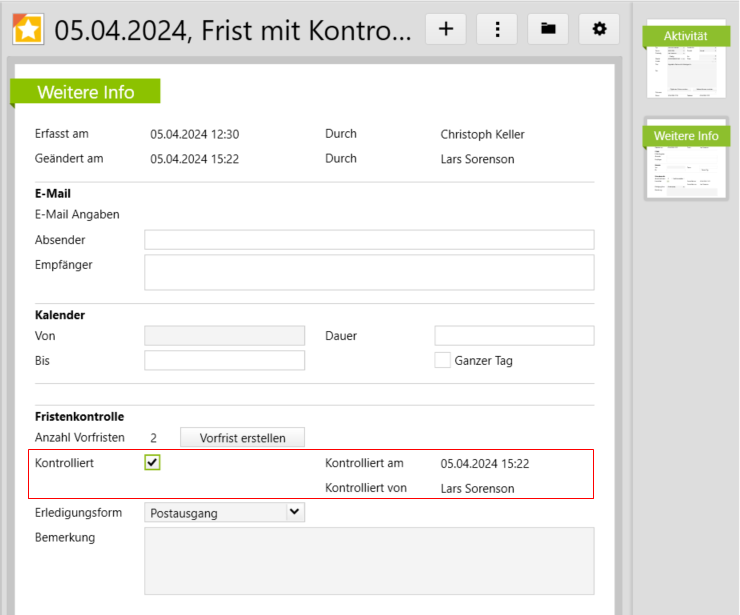Click the Vorfrist erstellen button
The height and width of the screenshot is (615, 740).
click(x=242, y=437)
